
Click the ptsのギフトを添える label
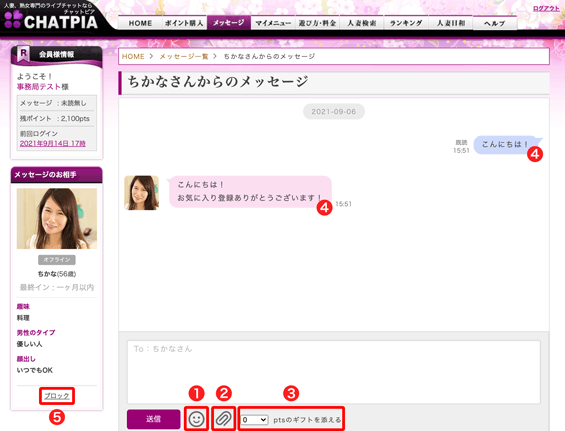pyautogui.click(x=307, y=420)
